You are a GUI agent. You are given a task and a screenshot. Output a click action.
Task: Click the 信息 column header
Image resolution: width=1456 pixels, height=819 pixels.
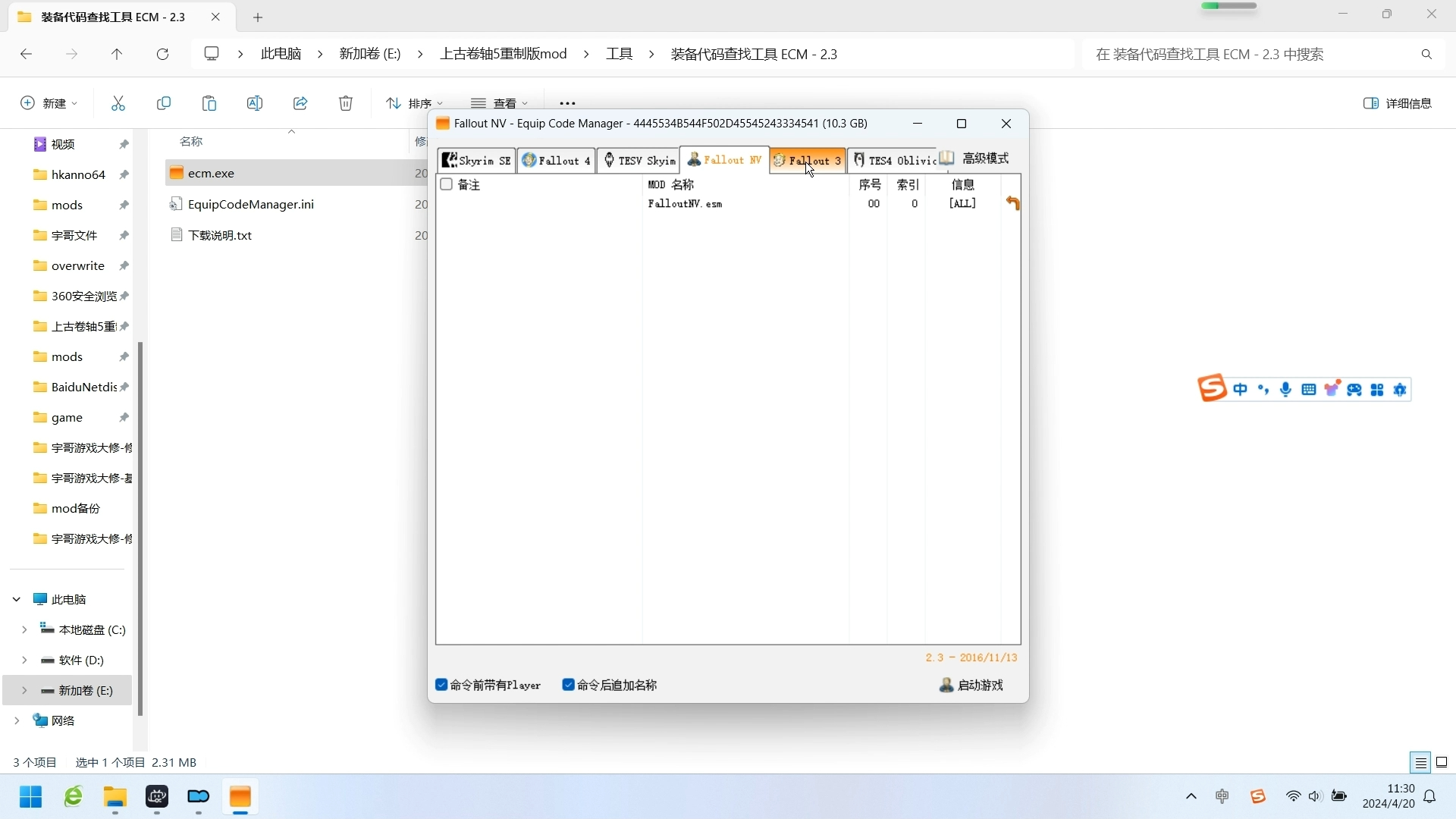point(963,184)
